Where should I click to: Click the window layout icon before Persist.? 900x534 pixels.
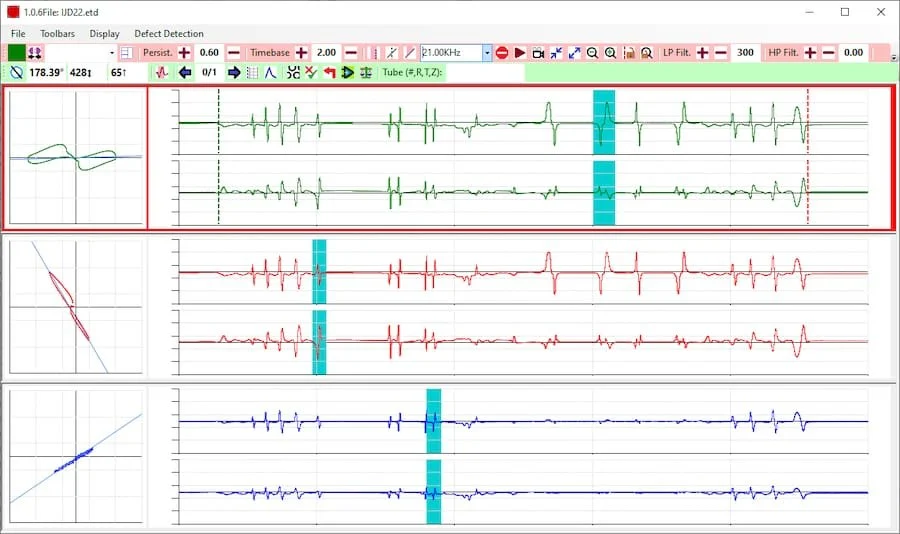coord(127,53)
